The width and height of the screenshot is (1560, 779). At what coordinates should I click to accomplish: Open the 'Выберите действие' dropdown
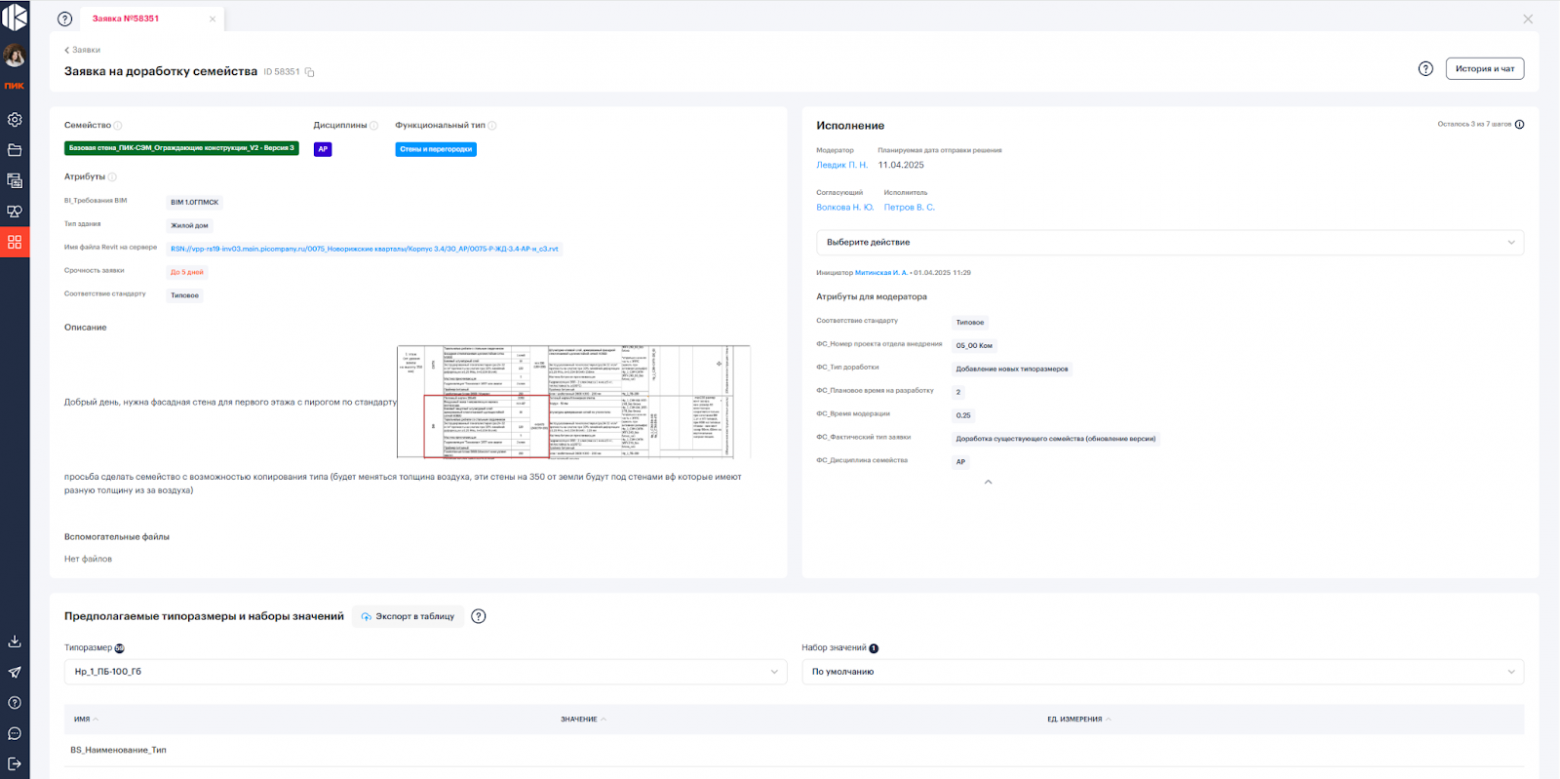(1169, 242)
